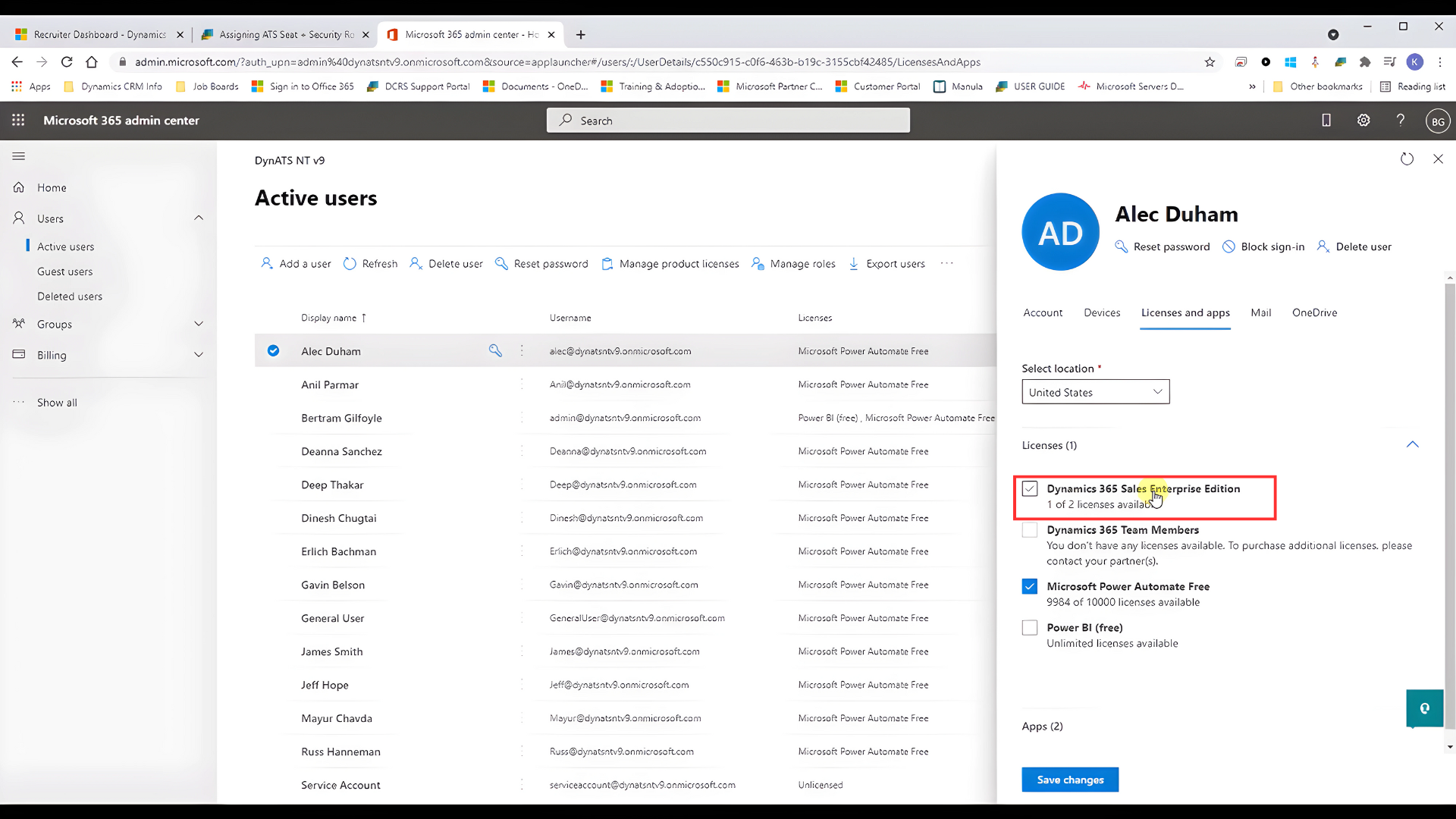Go to browser home page icon

[92, 61]
